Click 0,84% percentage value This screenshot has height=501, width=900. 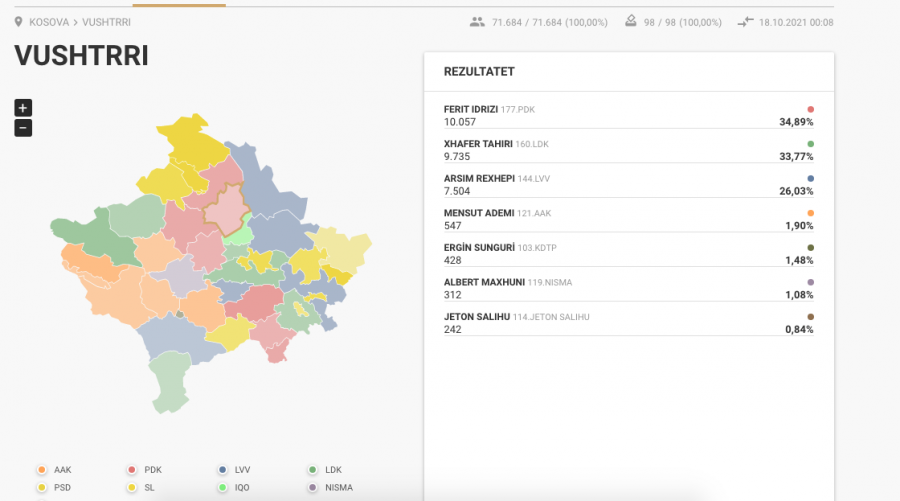(799, 329)
